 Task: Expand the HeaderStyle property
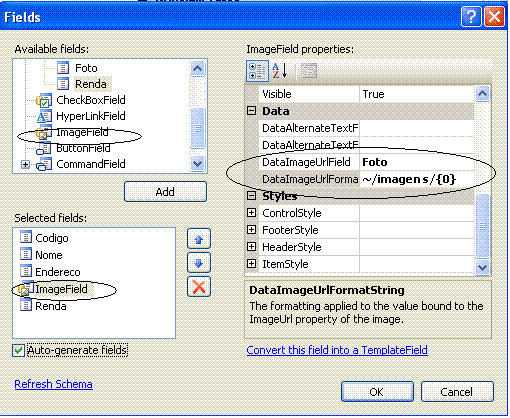pyautogui.click(x=252, y=247)
